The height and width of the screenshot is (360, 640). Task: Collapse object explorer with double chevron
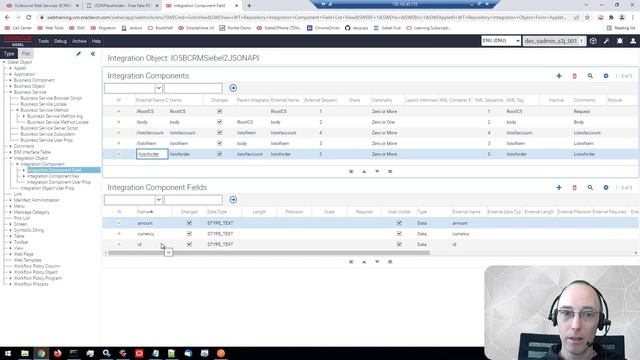click(x=93, y=53)
